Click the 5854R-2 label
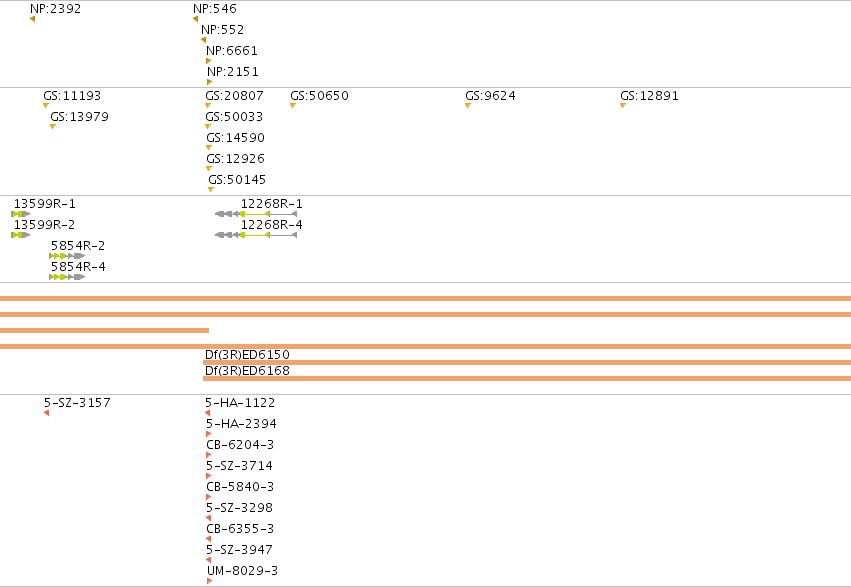 coord(78,246)
